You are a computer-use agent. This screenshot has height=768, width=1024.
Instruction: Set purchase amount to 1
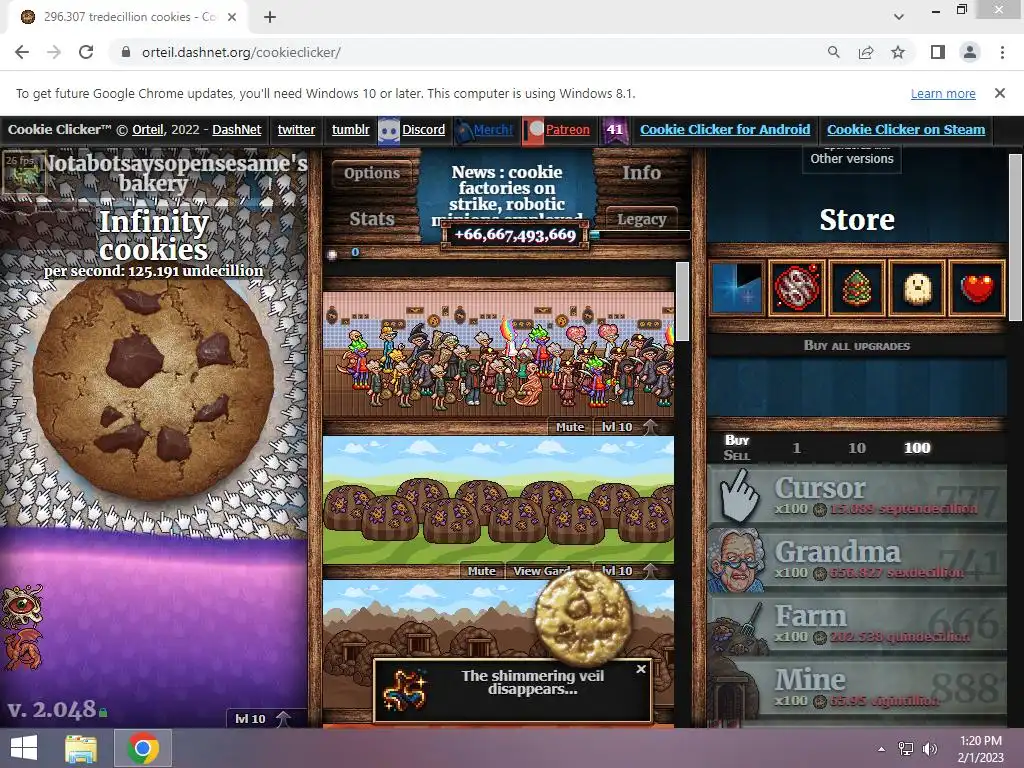(x=796, y=448)
